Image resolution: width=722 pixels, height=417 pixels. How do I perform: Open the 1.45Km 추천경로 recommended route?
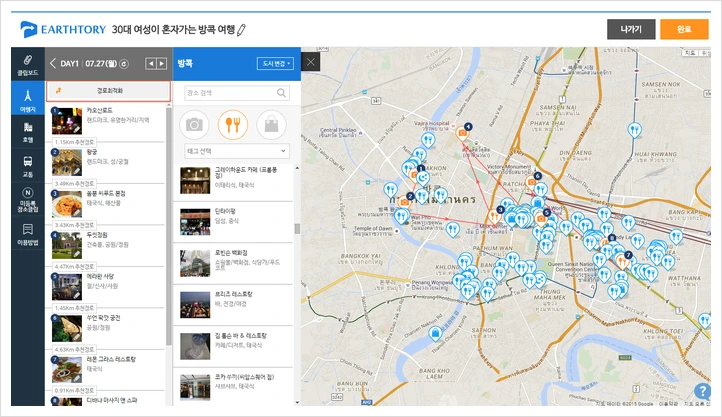coord(74,307)
